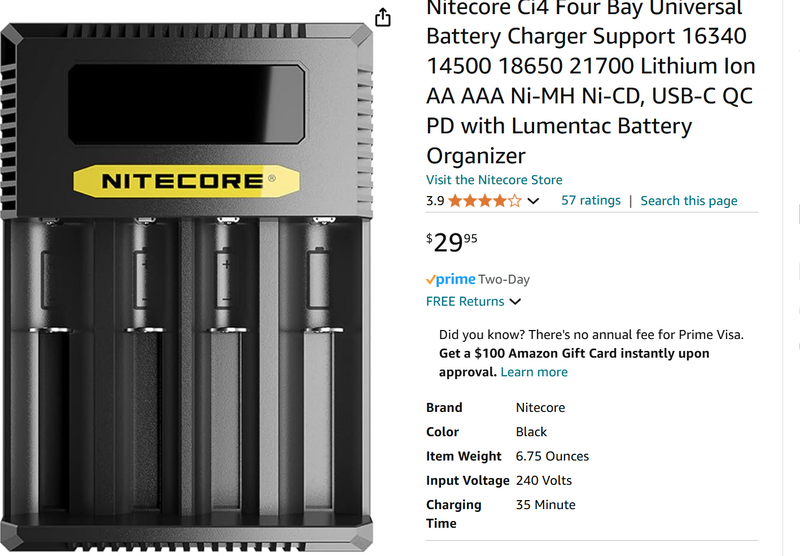This screenshot has width=800, height=556.
Task: Open the 57 ratings link
Action: point(590,200)
